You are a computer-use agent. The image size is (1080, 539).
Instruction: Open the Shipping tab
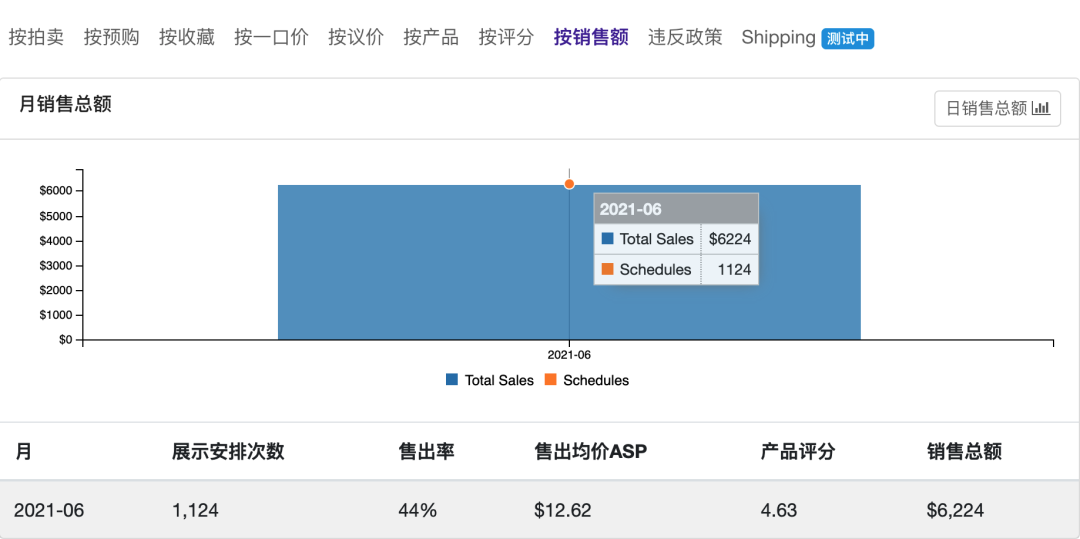(778, 37)
